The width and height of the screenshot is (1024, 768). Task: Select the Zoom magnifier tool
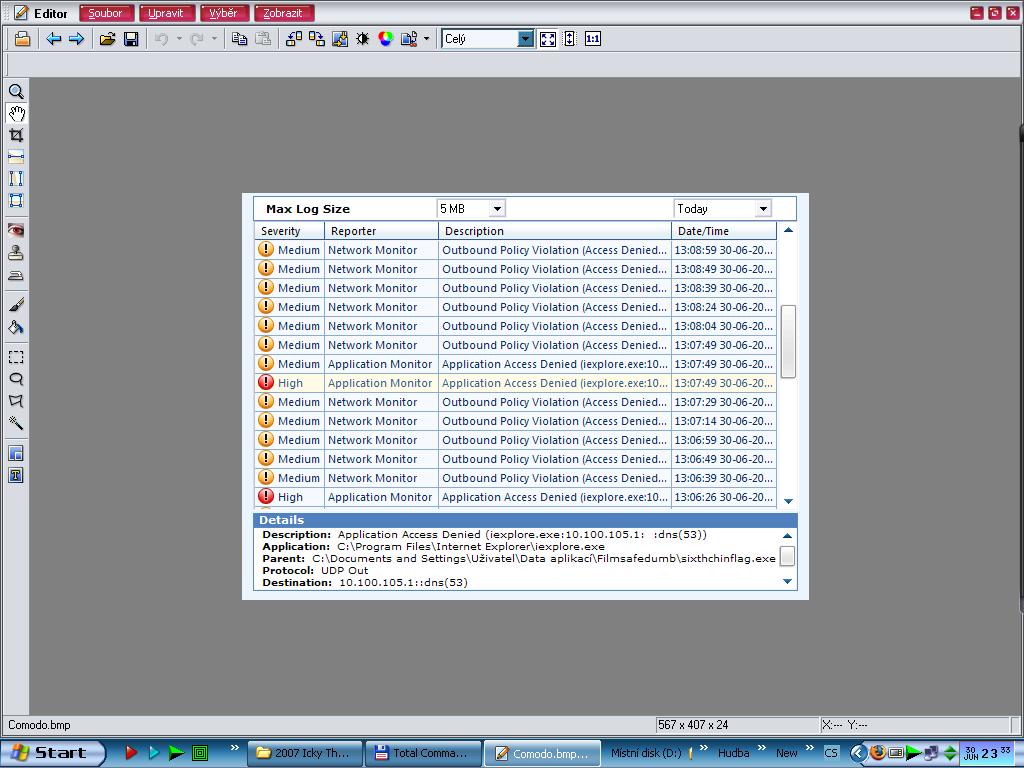(x=16, y=91)
